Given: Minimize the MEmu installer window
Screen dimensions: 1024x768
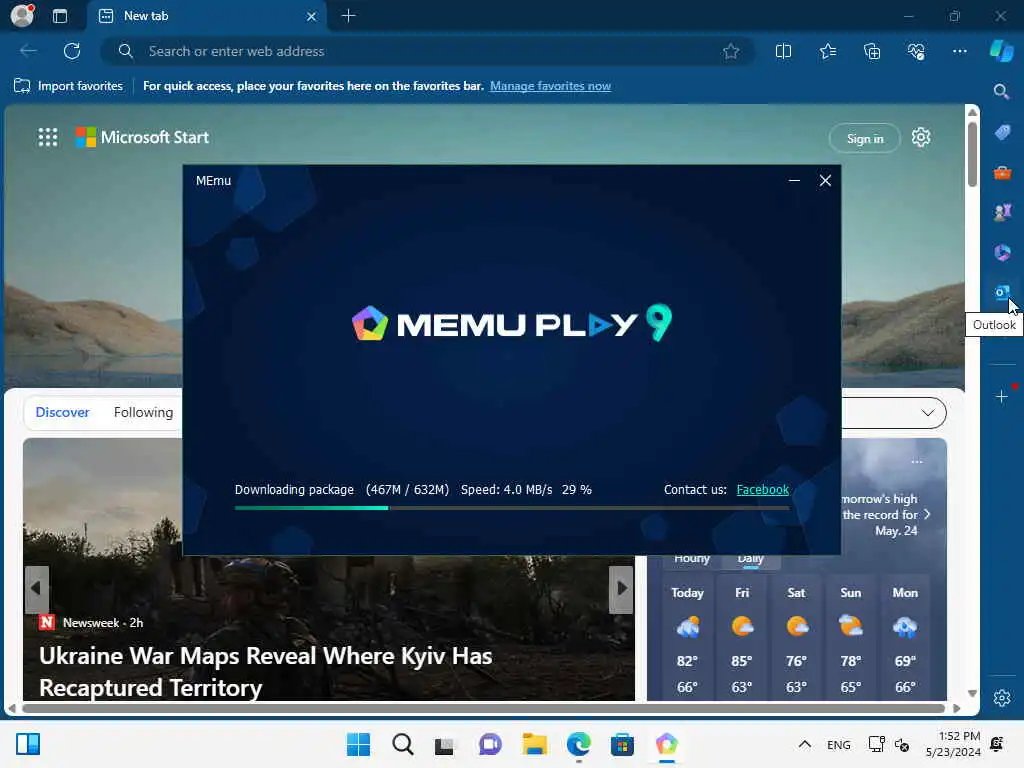Looking at the screenshot, I should 794,180.
